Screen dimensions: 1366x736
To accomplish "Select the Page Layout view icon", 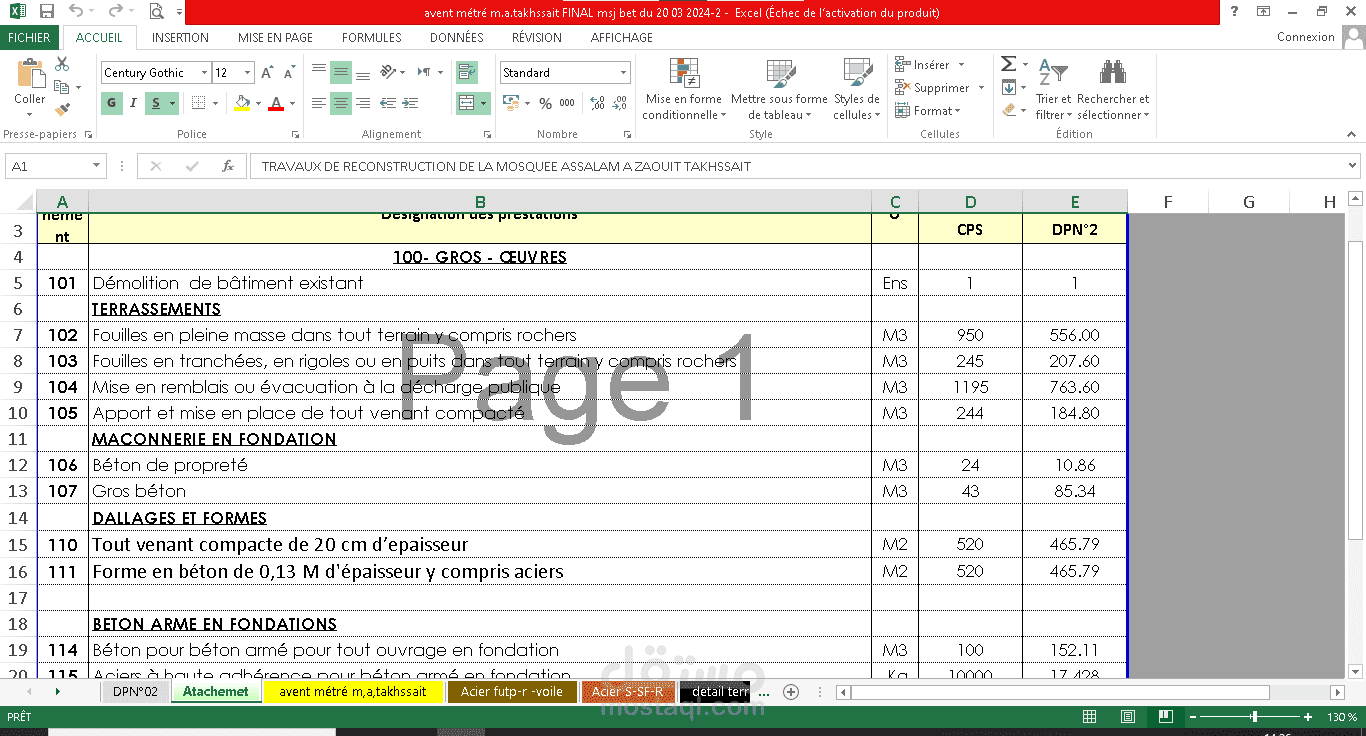I will point(1127,717).
